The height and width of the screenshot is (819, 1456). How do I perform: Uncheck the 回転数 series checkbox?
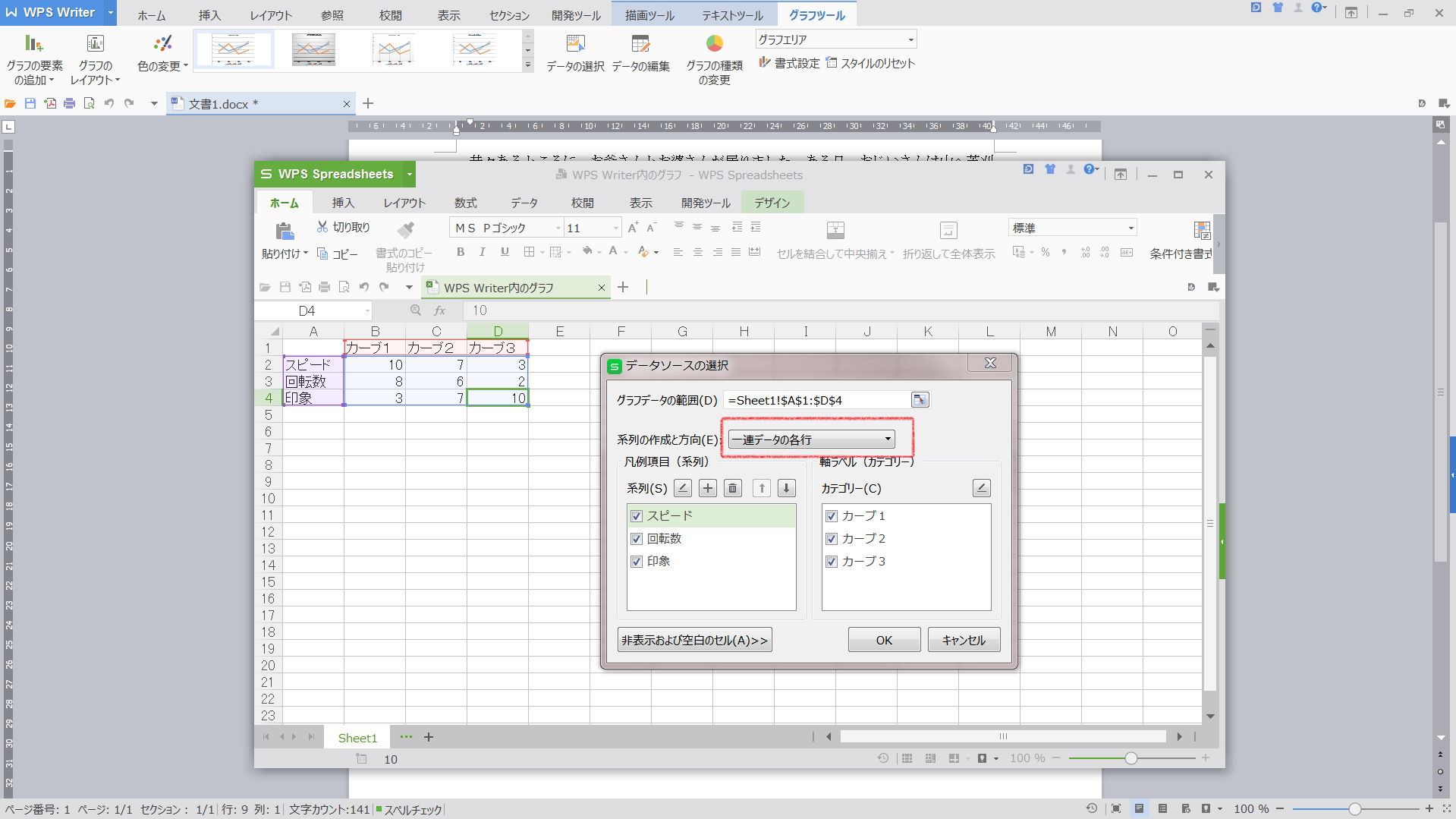(x=637, y=539)
